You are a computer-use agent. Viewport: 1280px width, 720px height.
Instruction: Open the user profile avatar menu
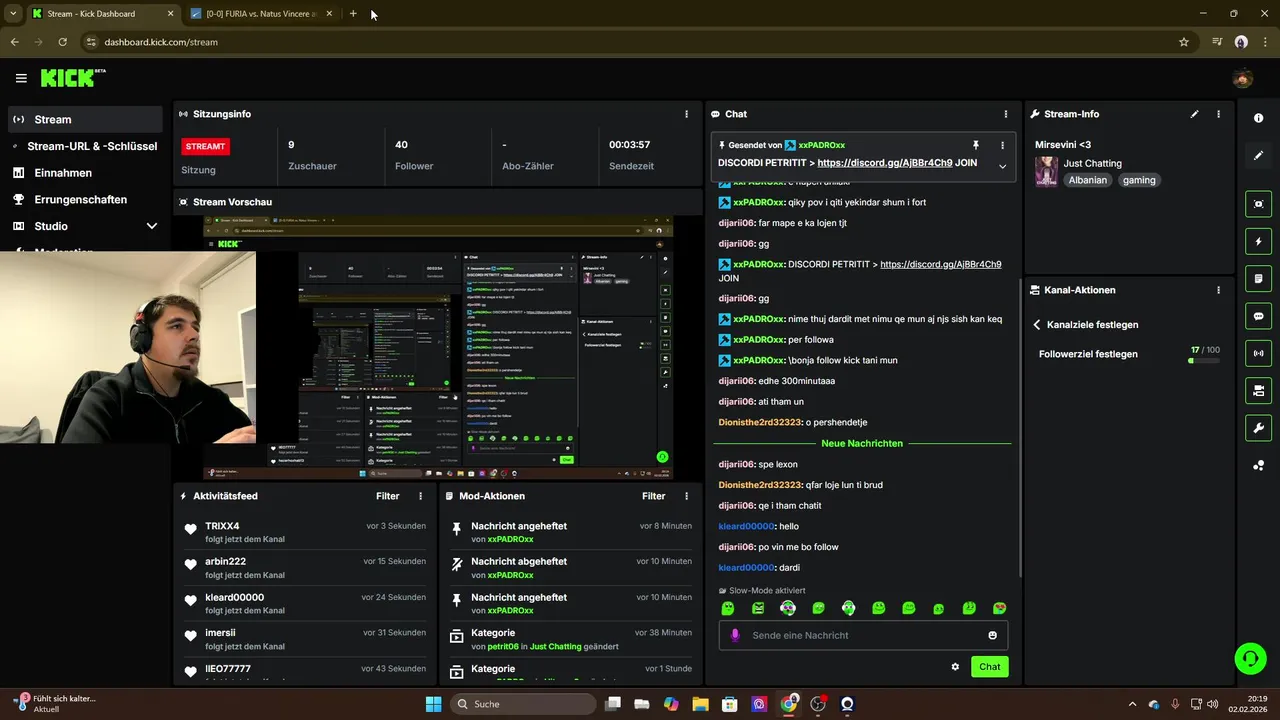pyautogui.click(x=1243, y=79)
